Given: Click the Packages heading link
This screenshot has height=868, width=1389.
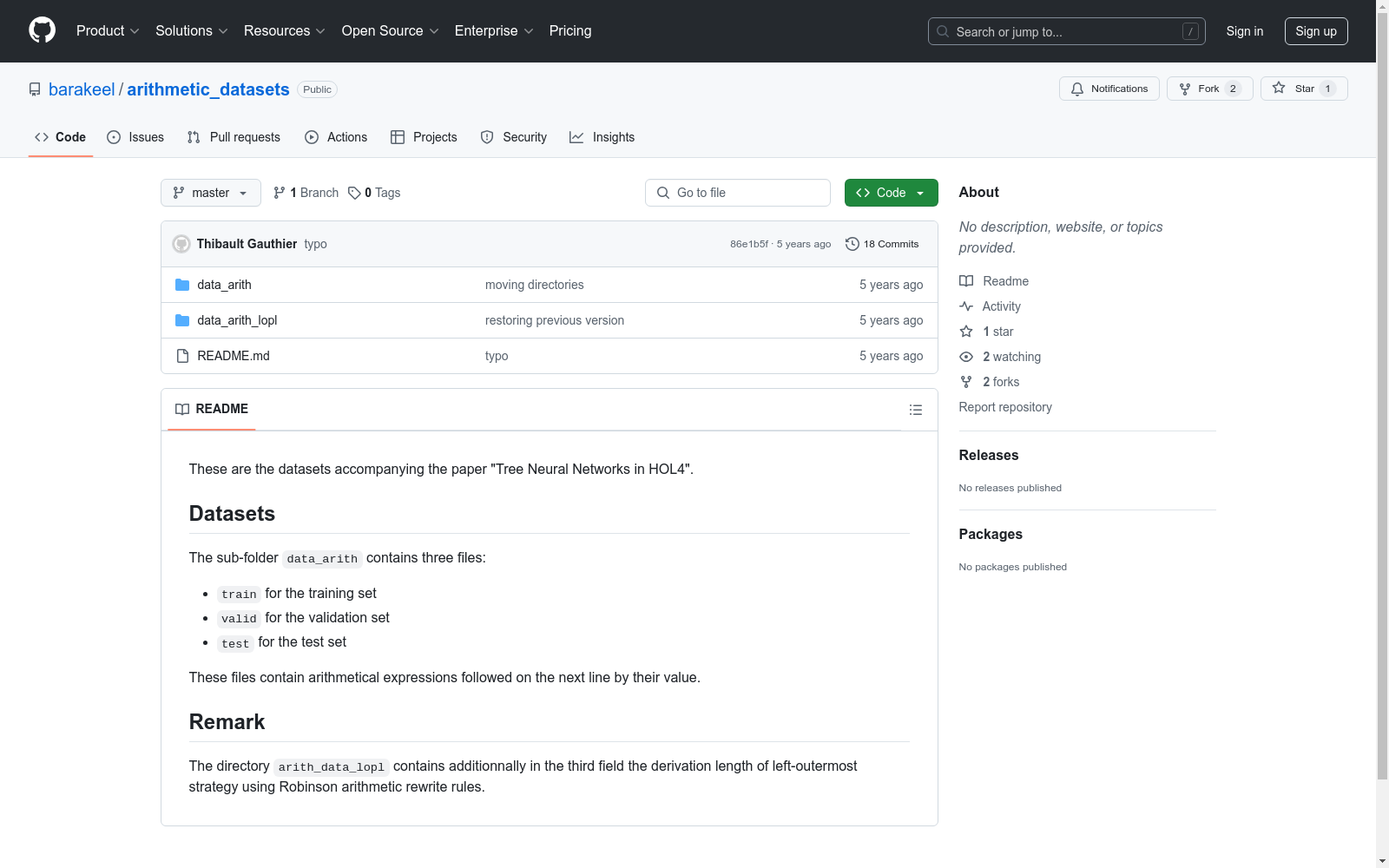Looking at the screenshot, I should [991, 534].
